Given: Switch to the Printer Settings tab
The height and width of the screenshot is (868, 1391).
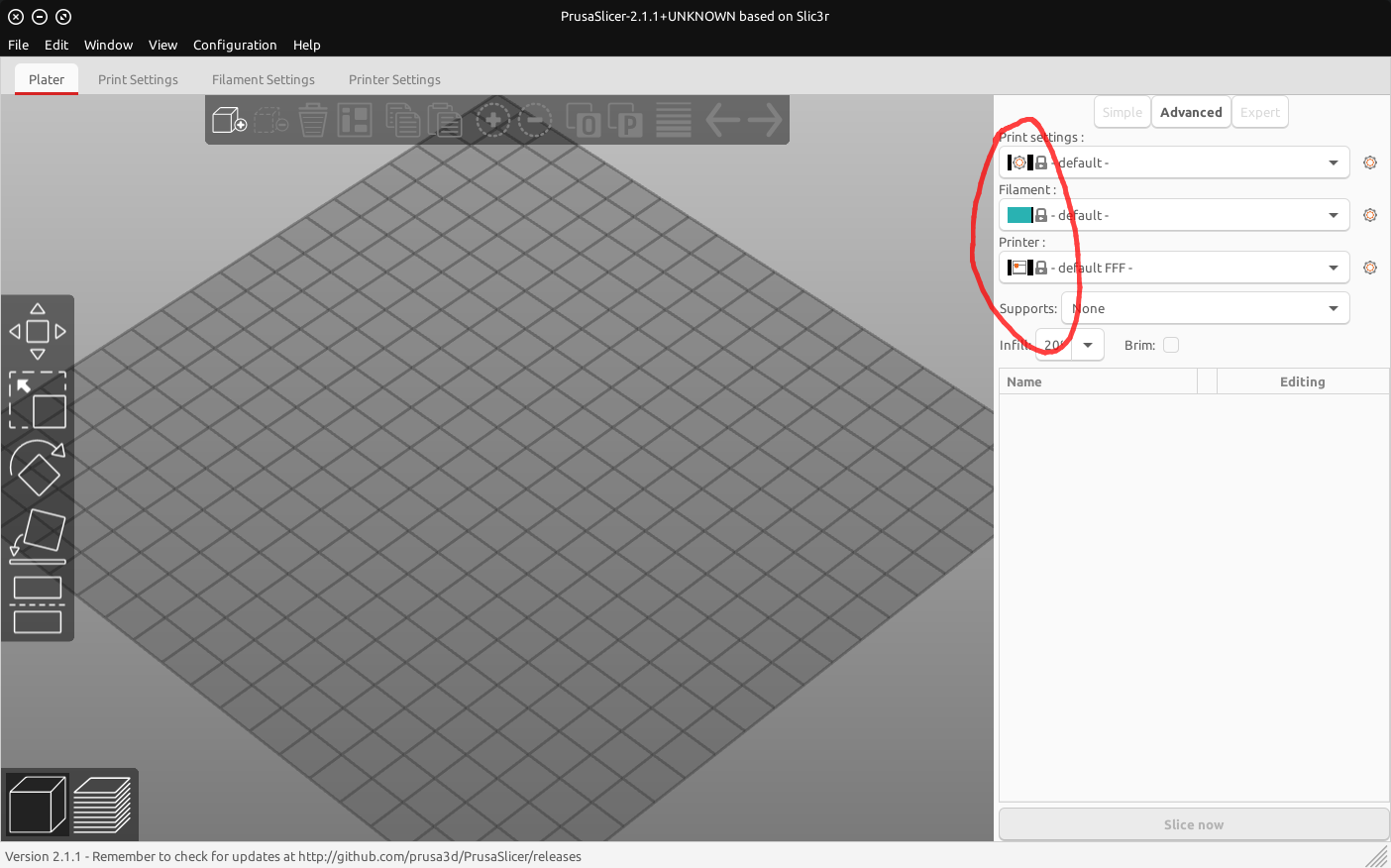Looking at the screenshot, I should [394, 79].
